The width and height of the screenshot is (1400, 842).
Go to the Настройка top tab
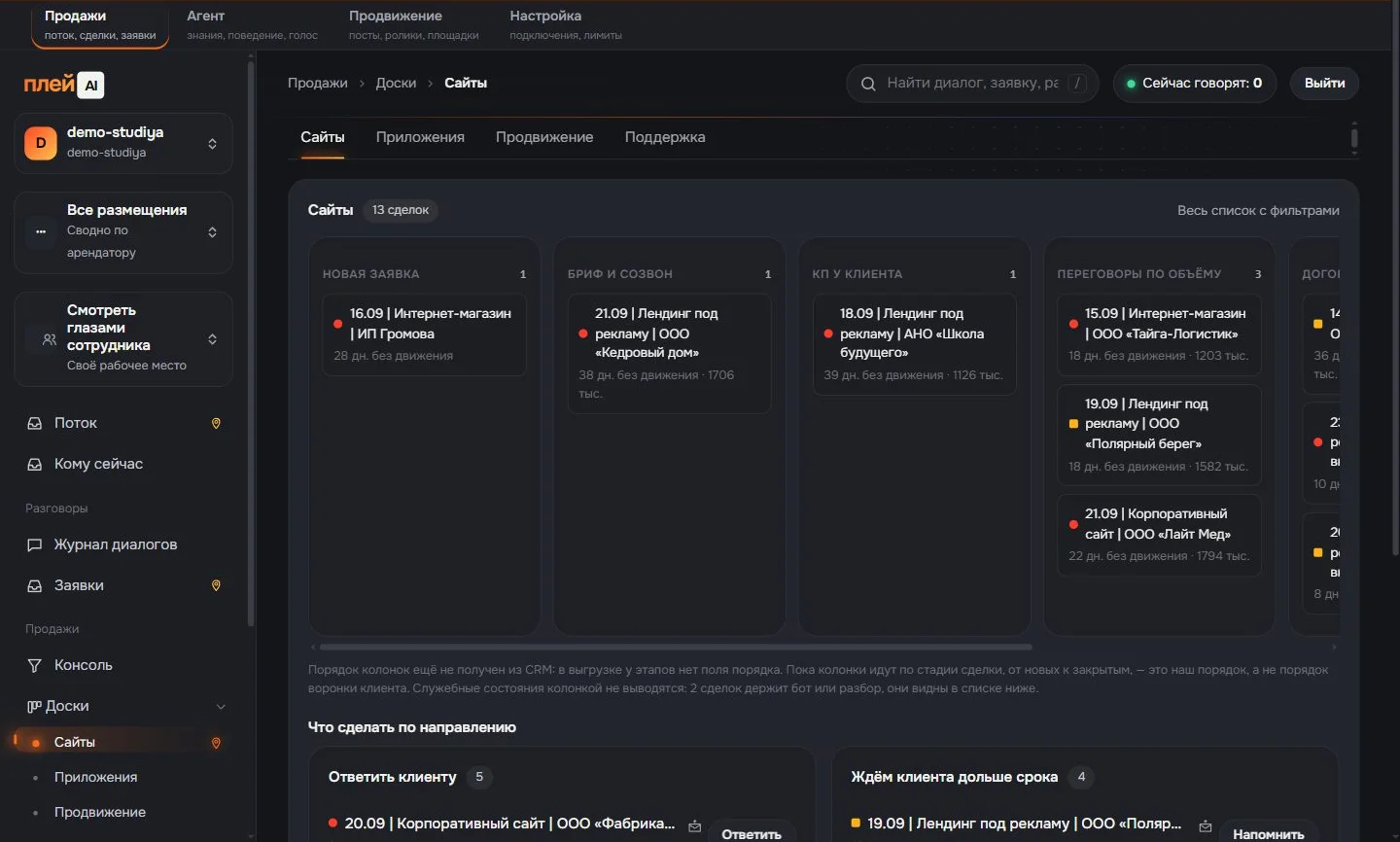point(565,24)
